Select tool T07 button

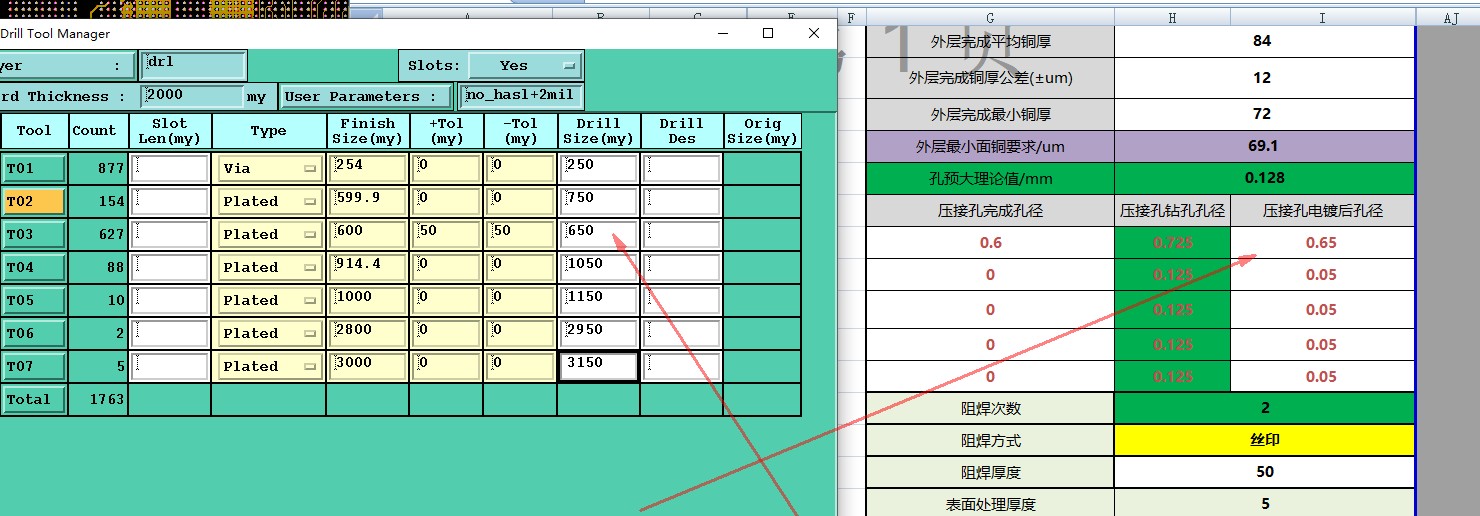pyautogui.click(x=34, y=366)
